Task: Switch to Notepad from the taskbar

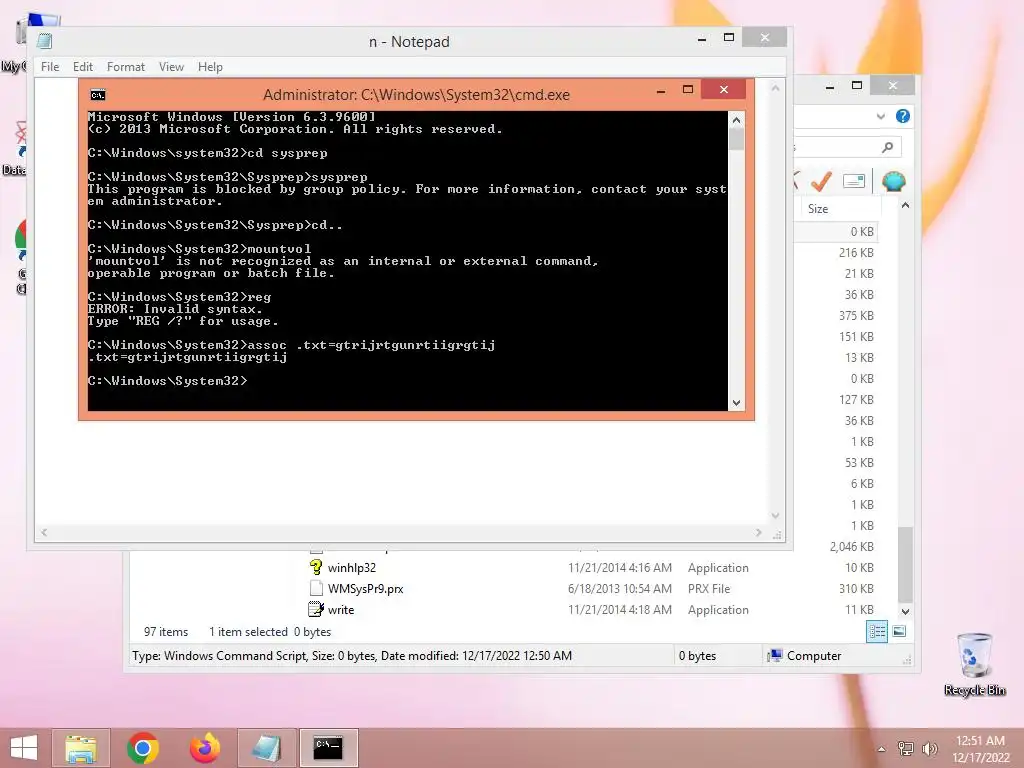Action: [266, 748]
